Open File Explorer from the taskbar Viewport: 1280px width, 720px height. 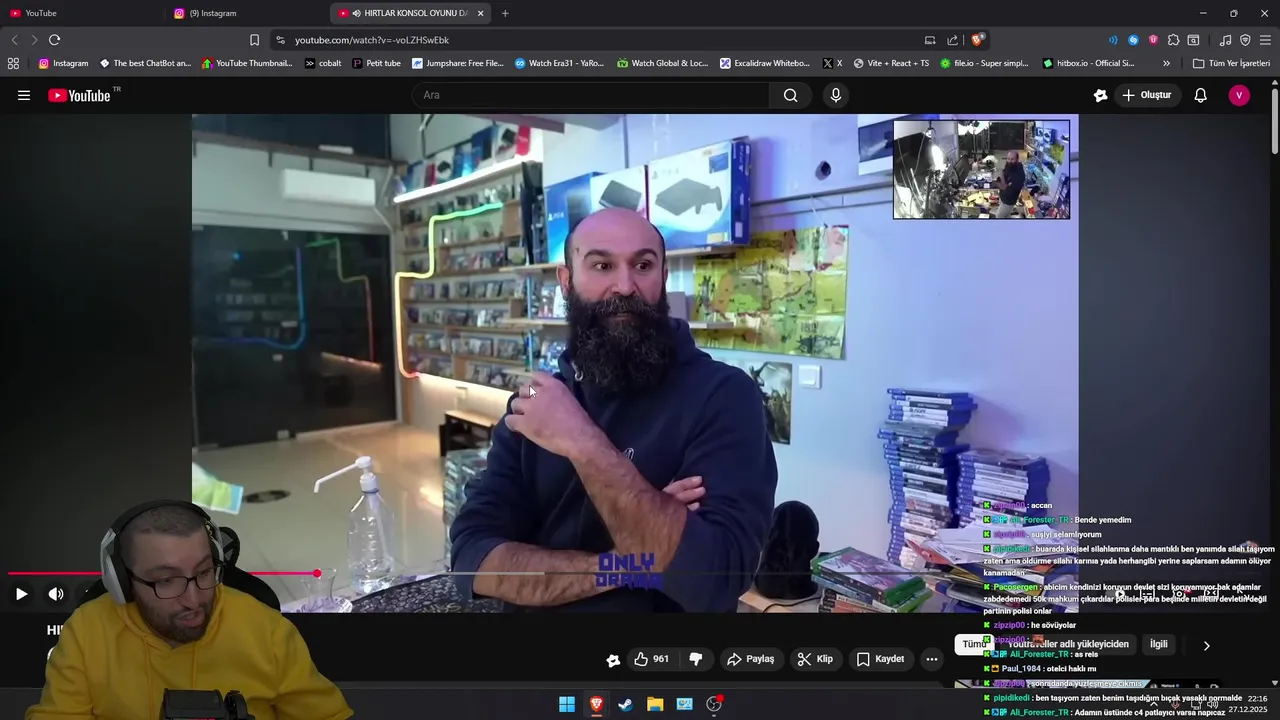click(x=655, y=704)
